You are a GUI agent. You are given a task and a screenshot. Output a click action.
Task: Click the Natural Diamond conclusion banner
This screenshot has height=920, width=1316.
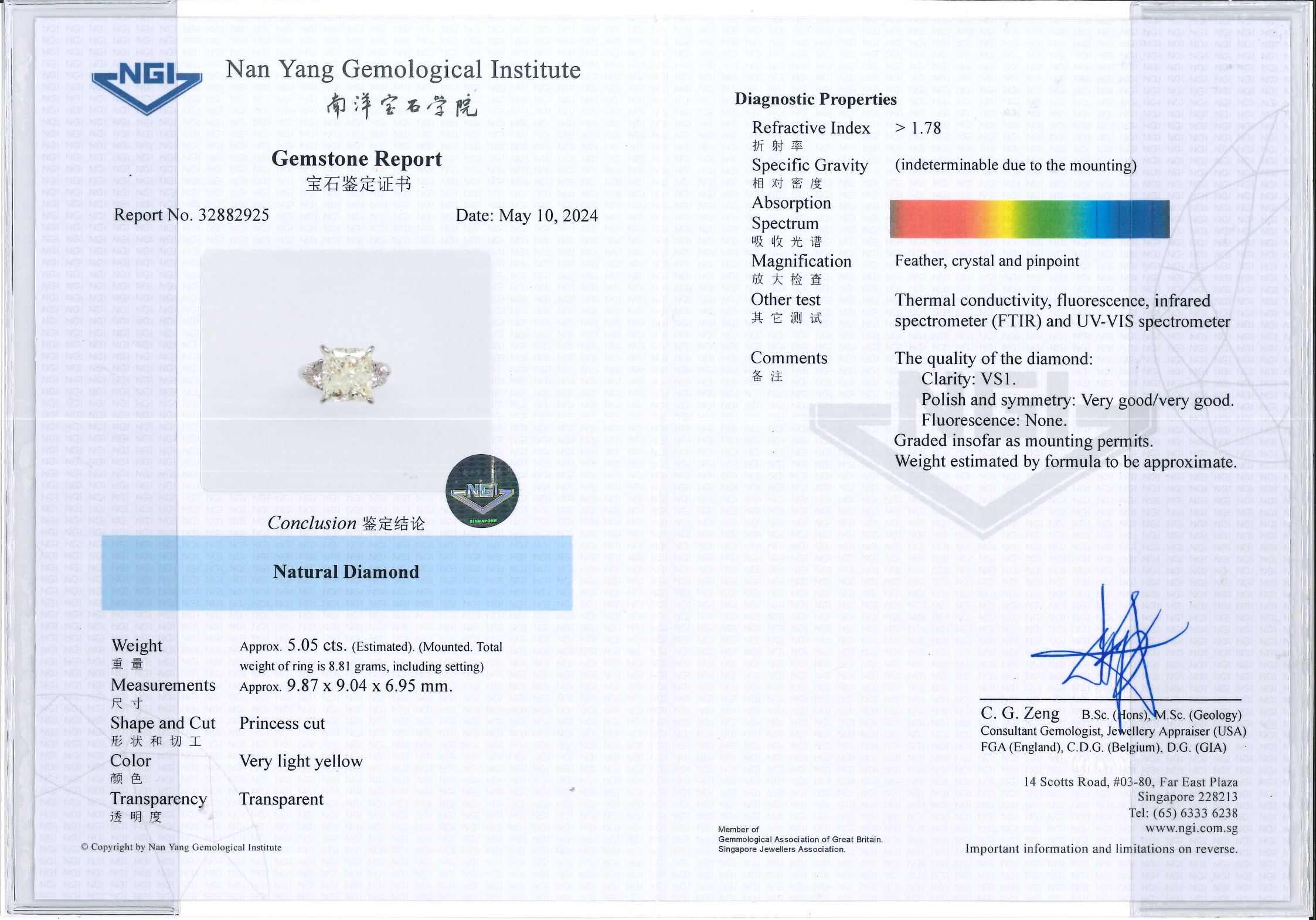tap(346, 572)
